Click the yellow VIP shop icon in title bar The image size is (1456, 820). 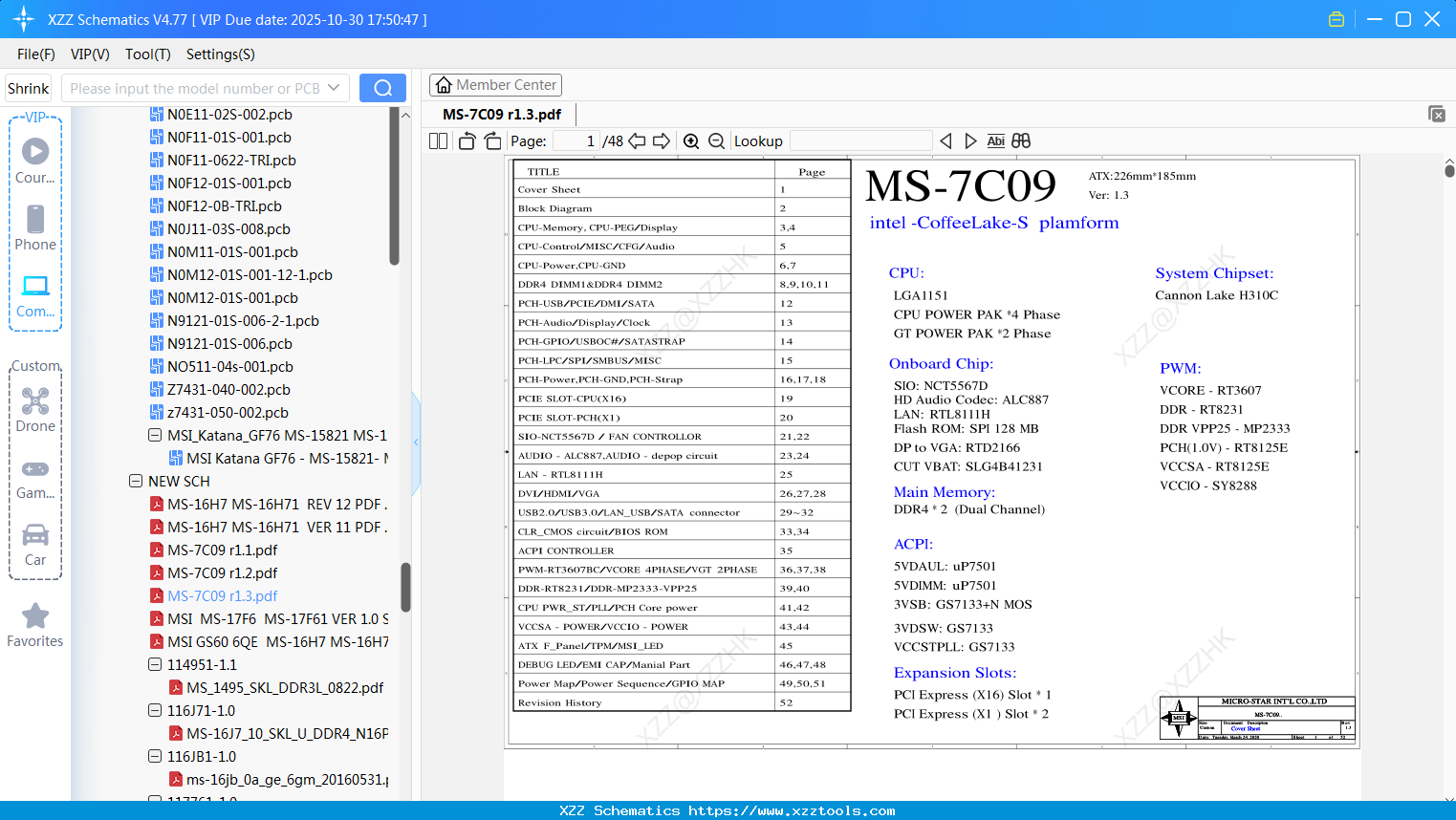pos(1336,19)
